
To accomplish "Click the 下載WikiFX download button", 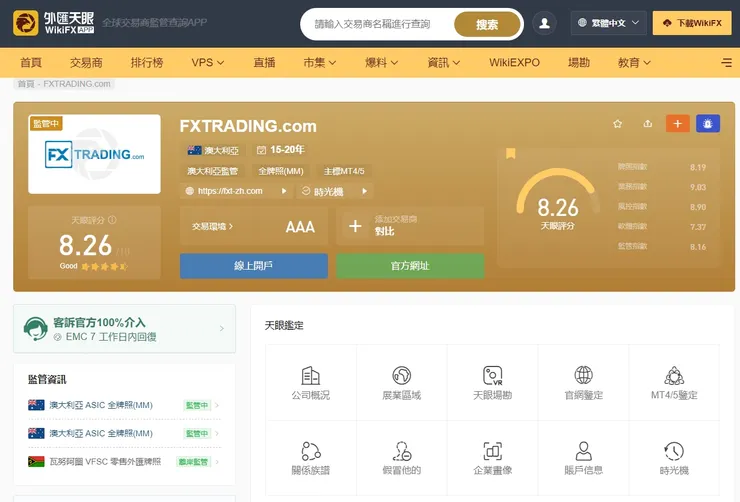I will (x=692, y=23).
